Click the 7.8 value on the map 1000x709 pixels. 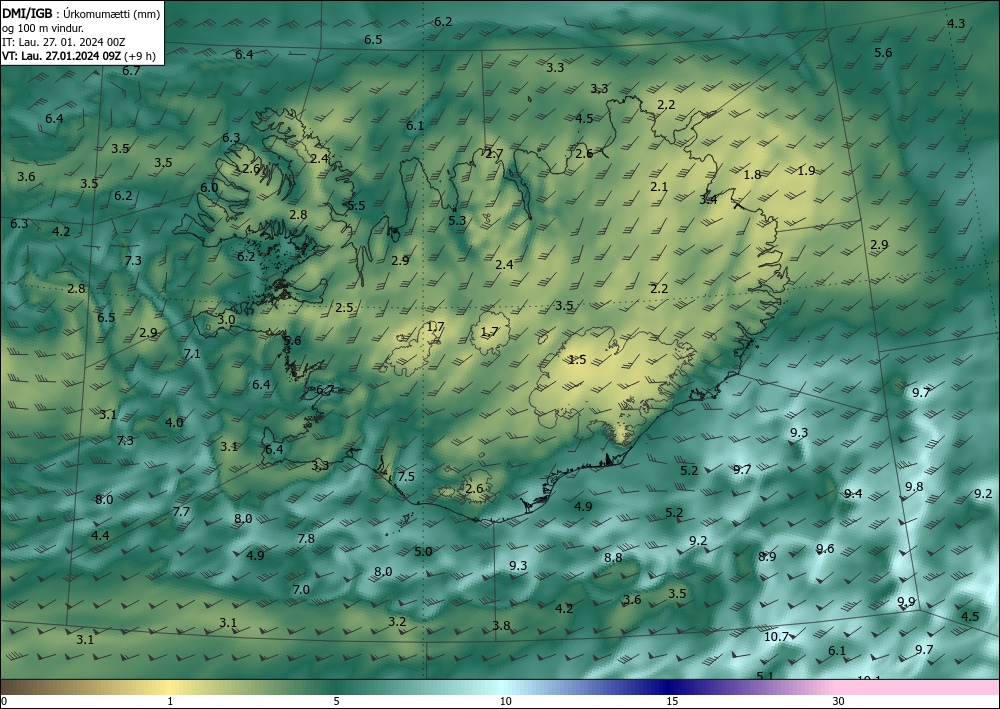(x=306, y=539)
